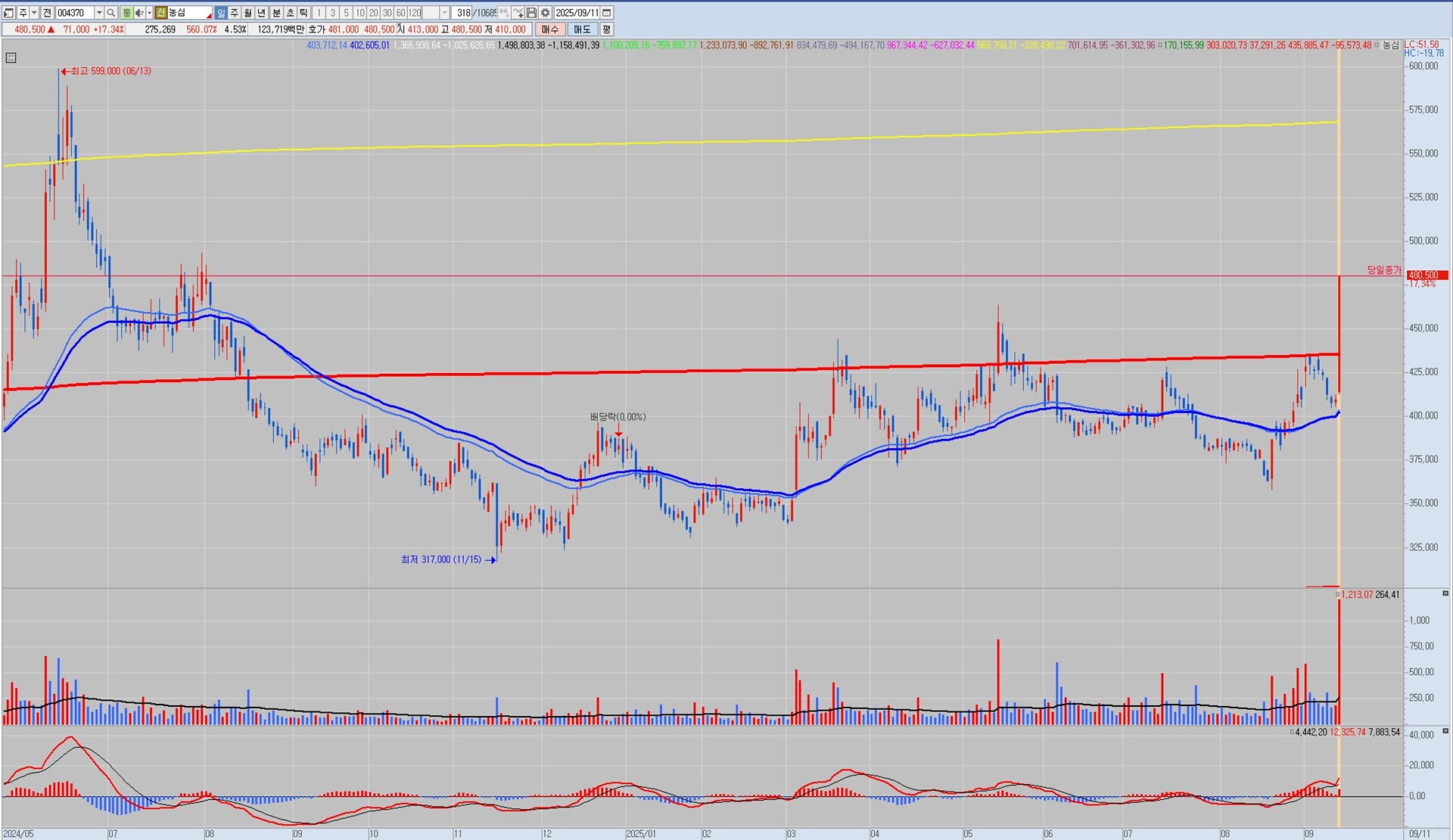Expand the stock code 004370 dropdown
The image size is (1453, 840).
click(x=99, y=13)
